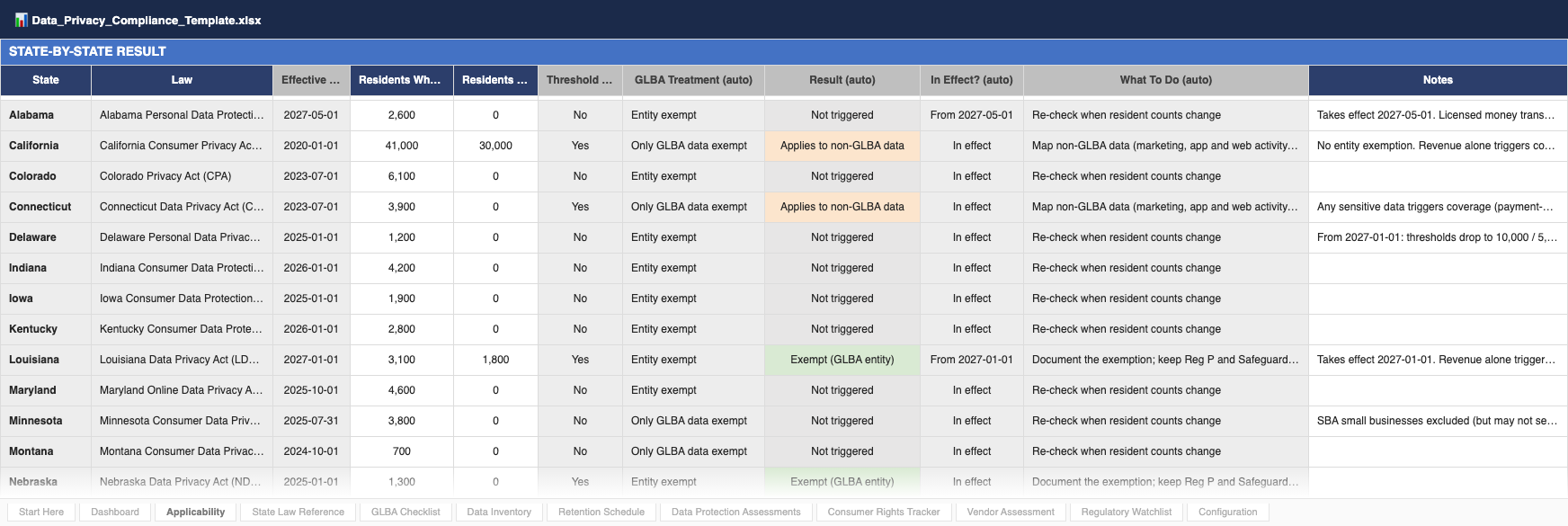Click Louisiana's Takes effect 2027-01-01 note
The width and height of the screenshot is (1568, 526).
pos(1438,360)
